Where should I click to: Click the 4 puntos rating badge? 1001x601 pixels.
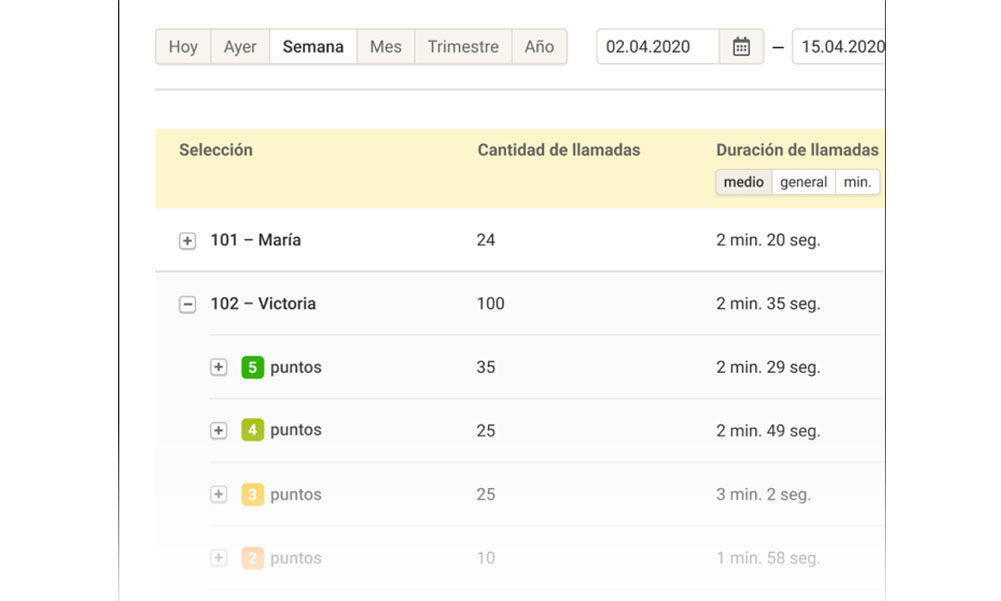pos(252,431)
